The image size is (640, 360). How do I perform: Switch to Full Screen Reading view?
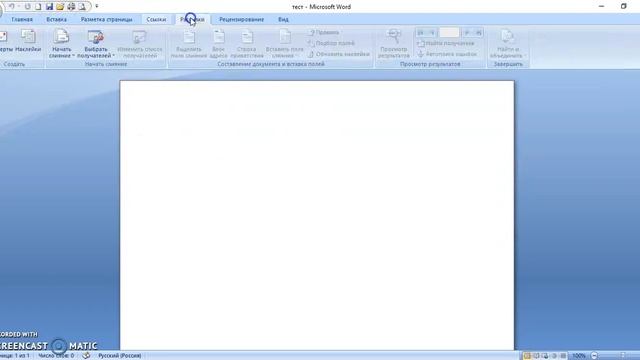[x=536, y=356]
